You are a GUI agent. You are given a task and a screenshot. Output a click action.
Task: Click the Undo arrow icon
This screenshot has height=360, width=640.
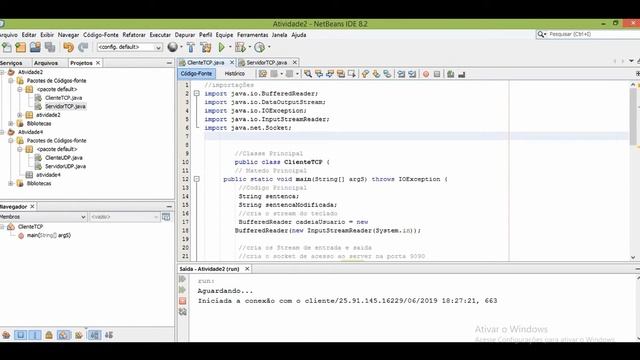pyautogui.click(x=69, y=47)
